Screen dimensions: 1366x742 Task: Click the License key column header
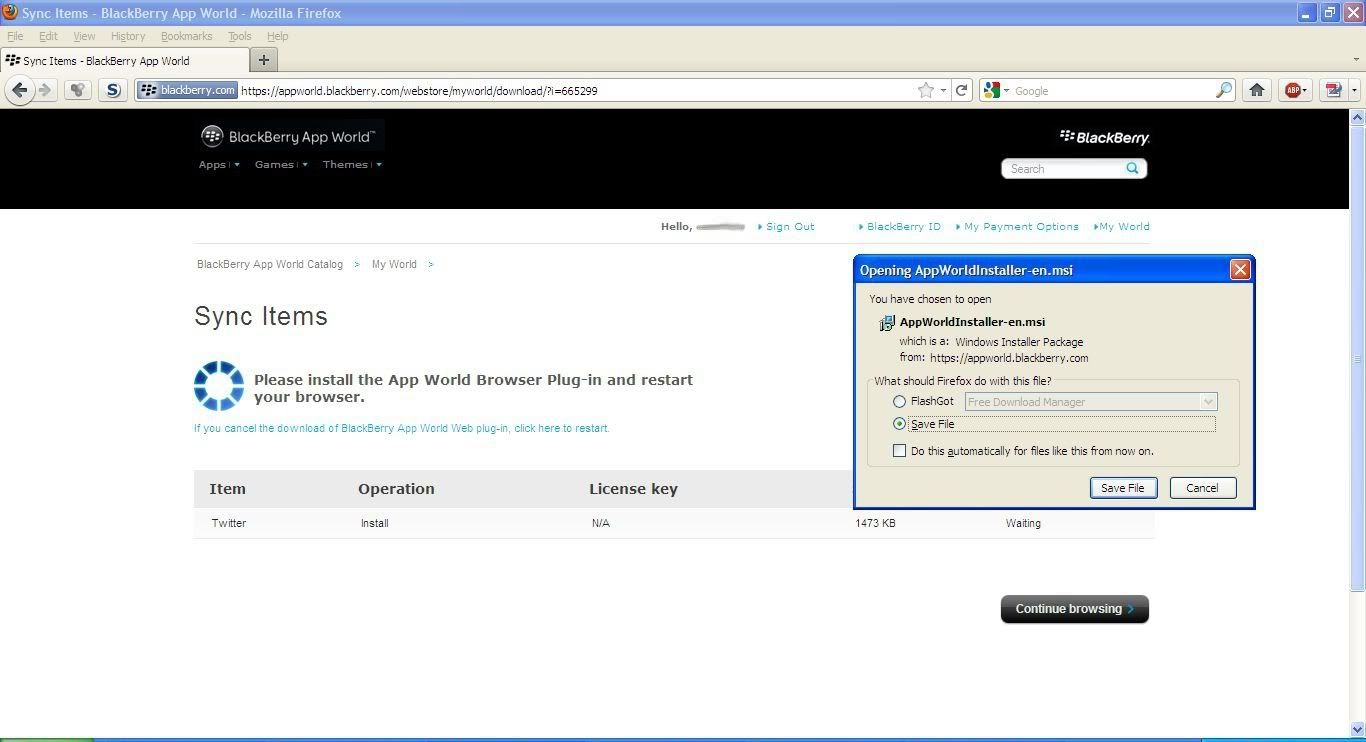pyautogui.click(x=633, y=489)
